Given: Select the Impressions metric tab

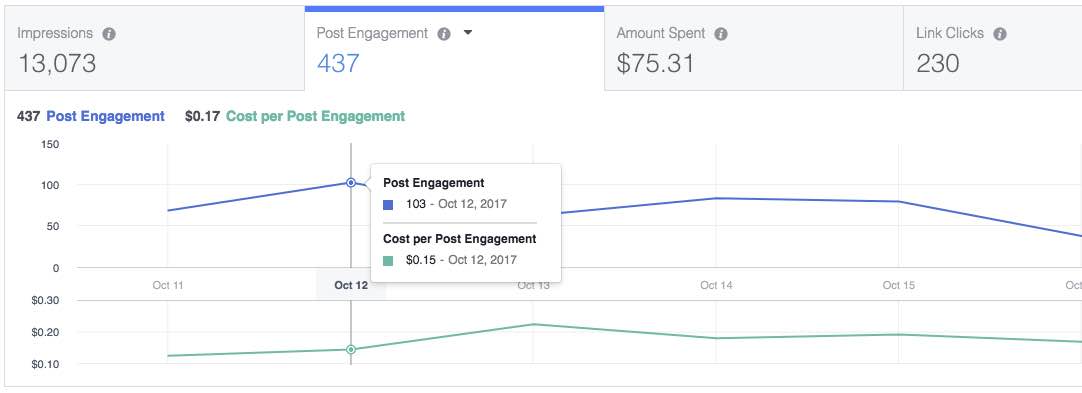Looking at the screenshot, I should (154, 48).
